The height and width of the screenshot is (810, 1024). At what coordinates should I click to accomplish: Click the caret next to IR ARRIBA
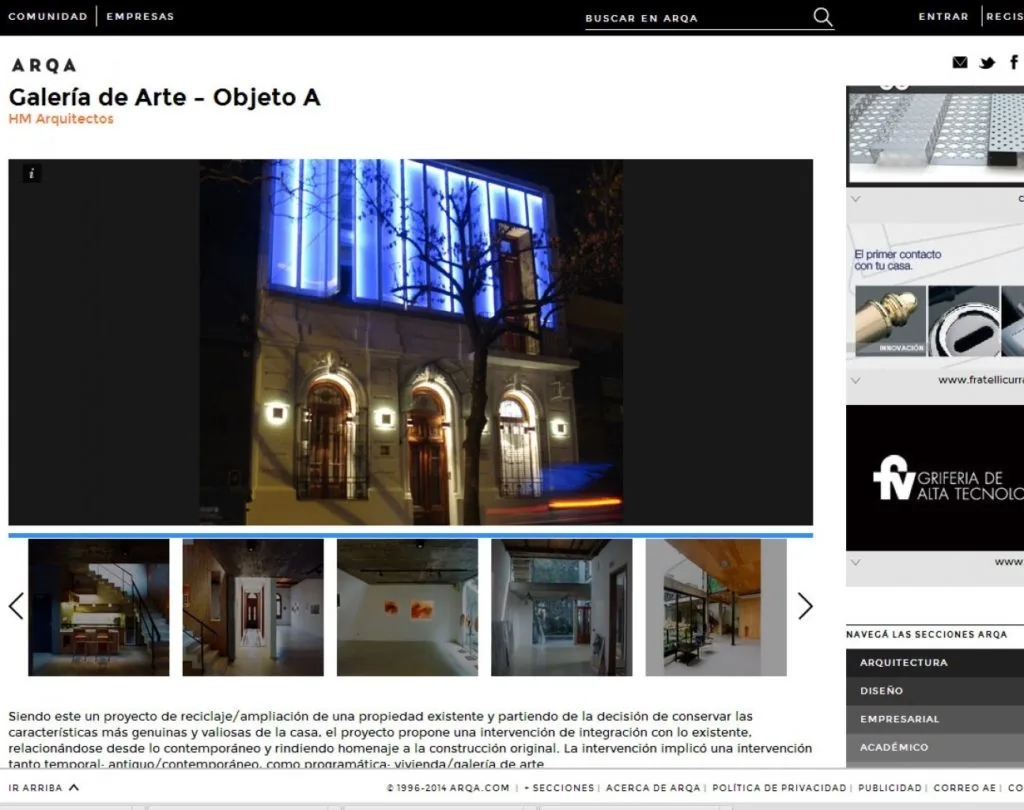coord(74,787)
